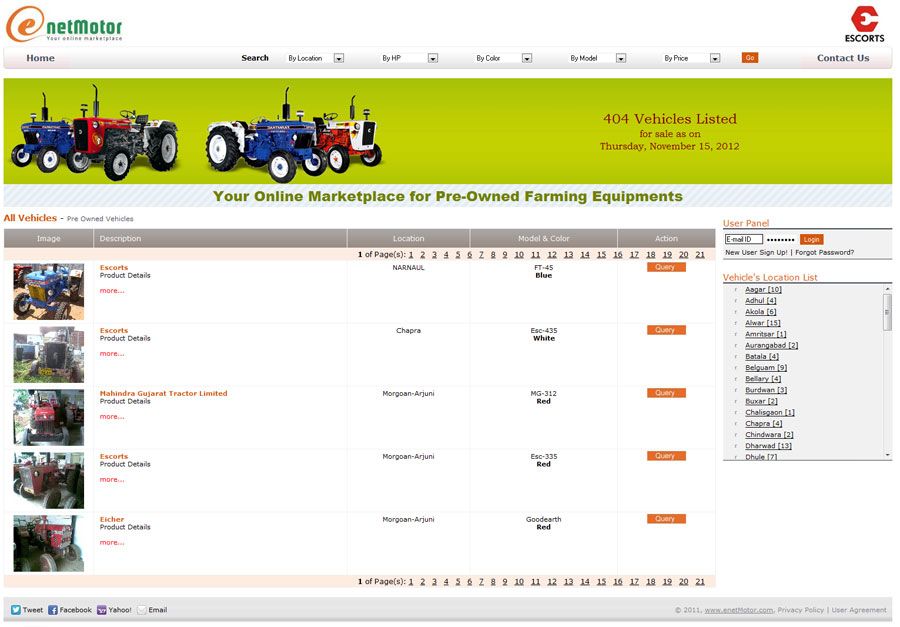Select Alwar [15] location
Image resolution: width=900 pixels, height=627 pixels.
pos(763,323)
